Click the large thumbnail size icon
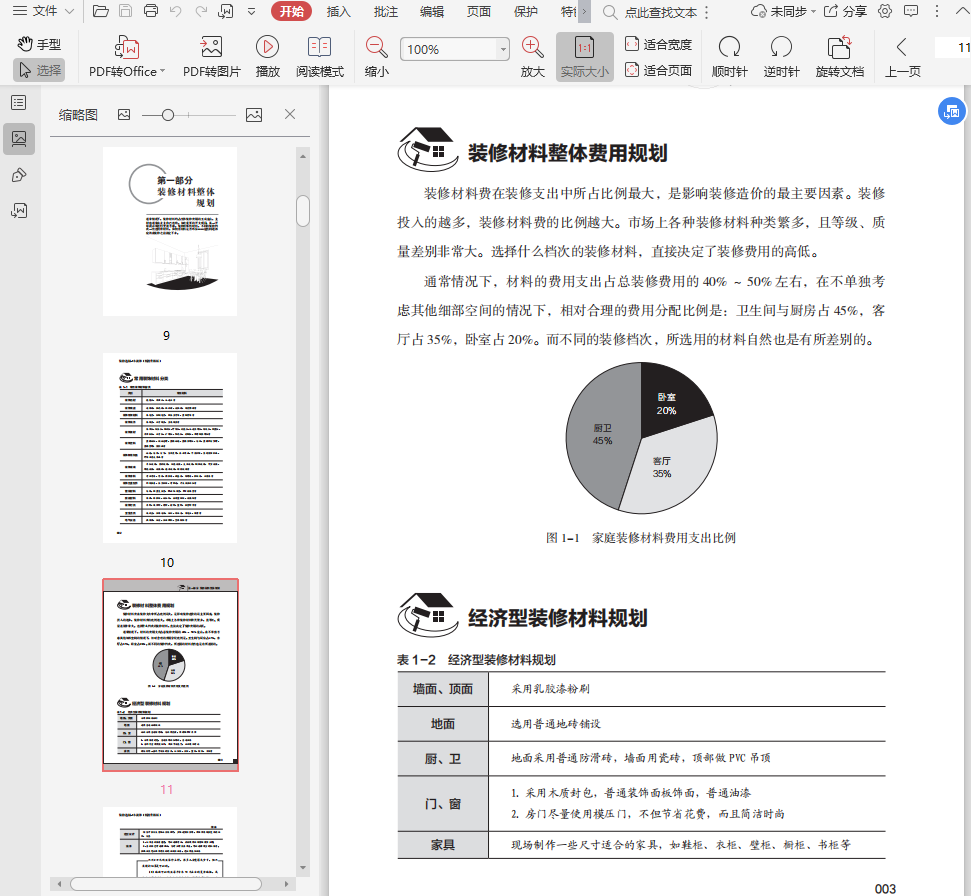 [254, 115]
